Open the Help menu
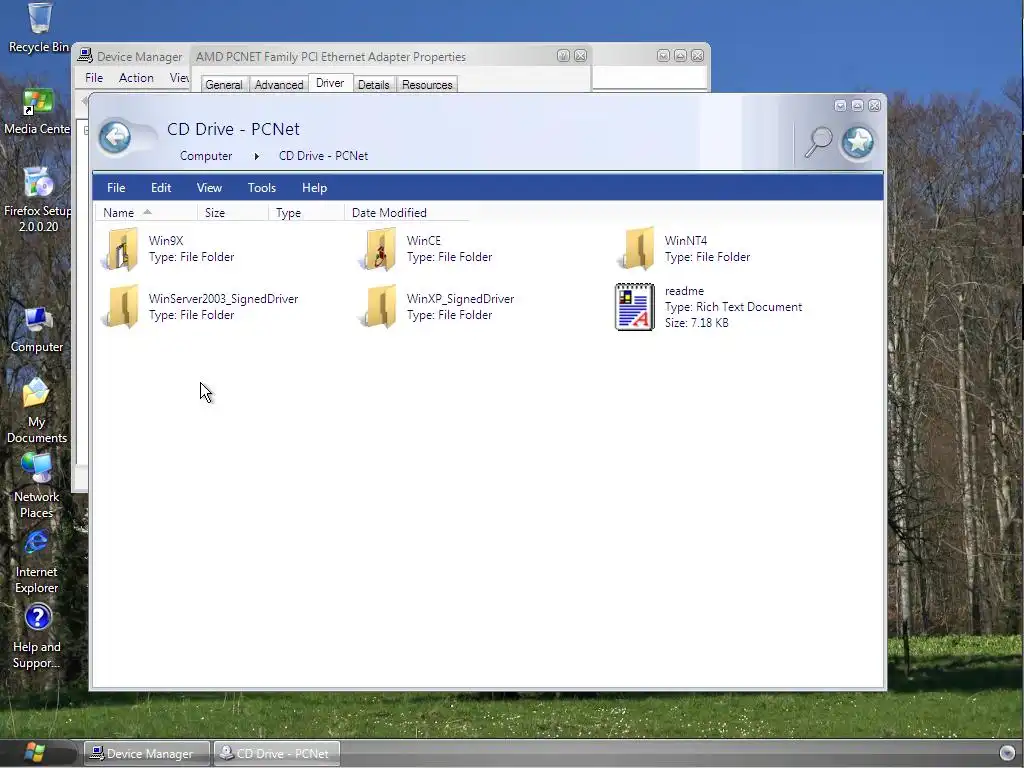Viewport: 1024px width, 768px height. pos(314,188)
